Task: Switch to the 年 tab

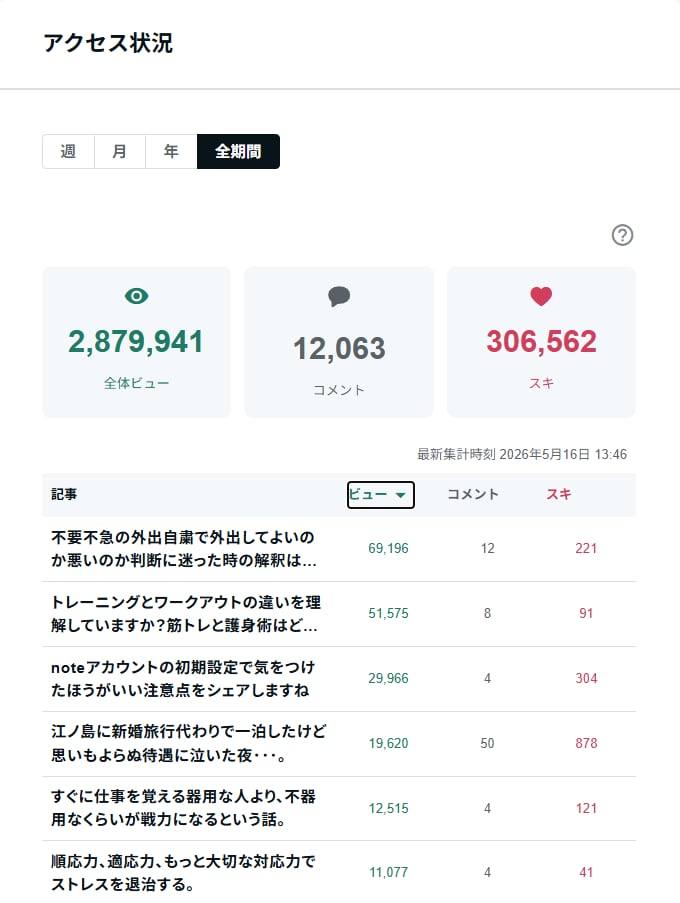Action: point(171,151)
